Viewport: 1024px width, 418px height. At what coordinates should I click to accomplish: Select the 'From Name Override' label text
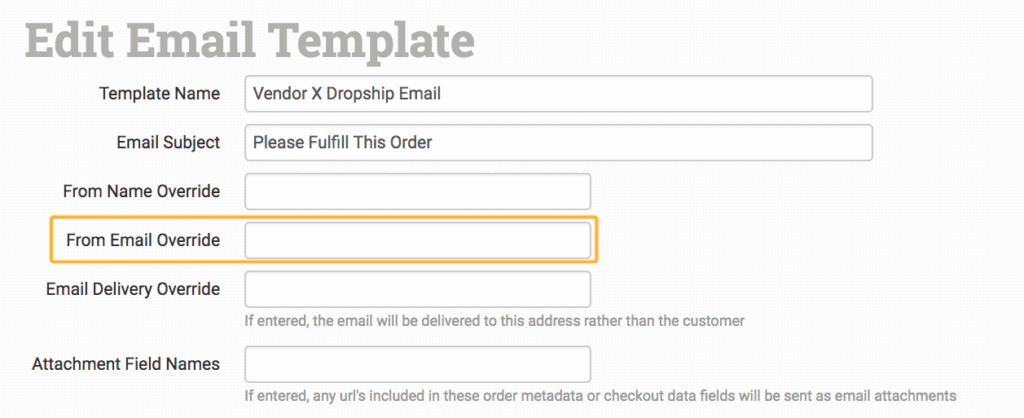click(141, 191)
